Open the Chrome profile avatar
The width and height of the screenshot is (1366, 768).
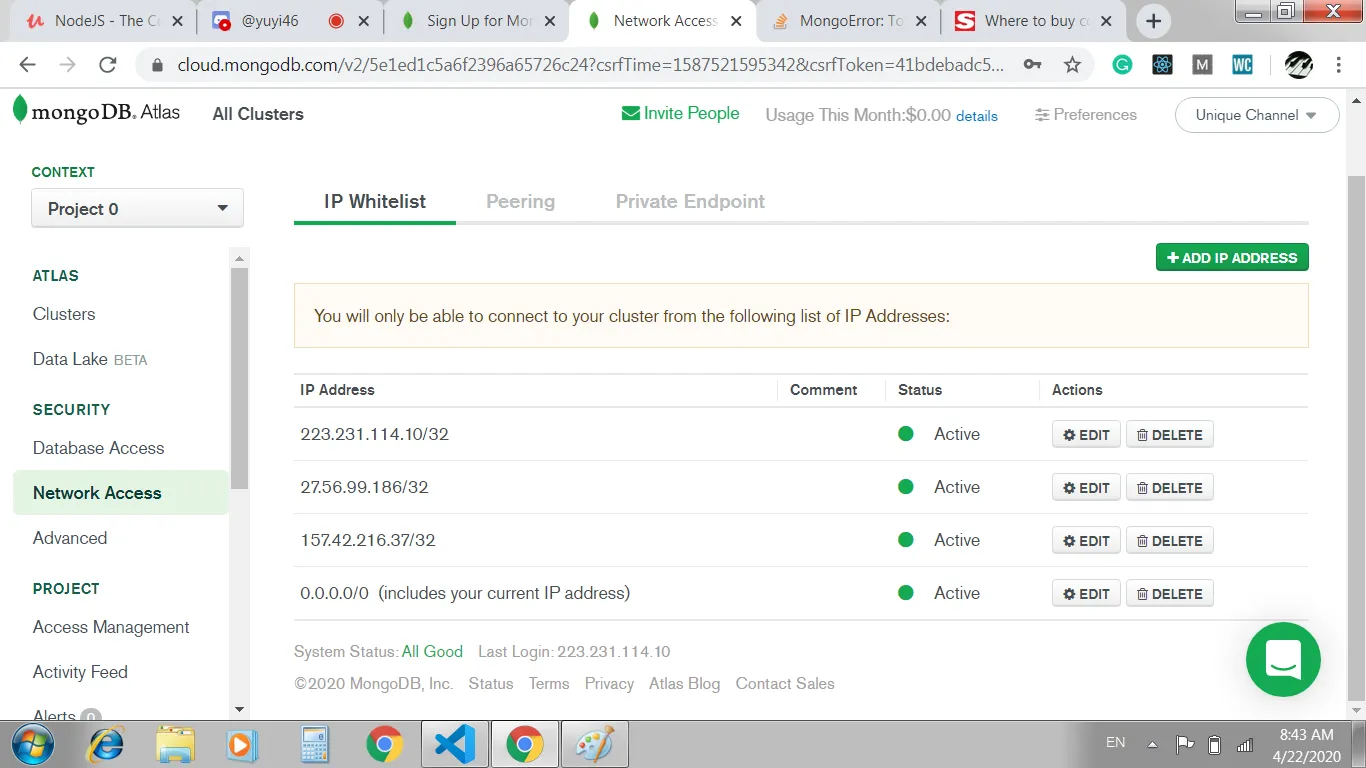coord(1298,65)
